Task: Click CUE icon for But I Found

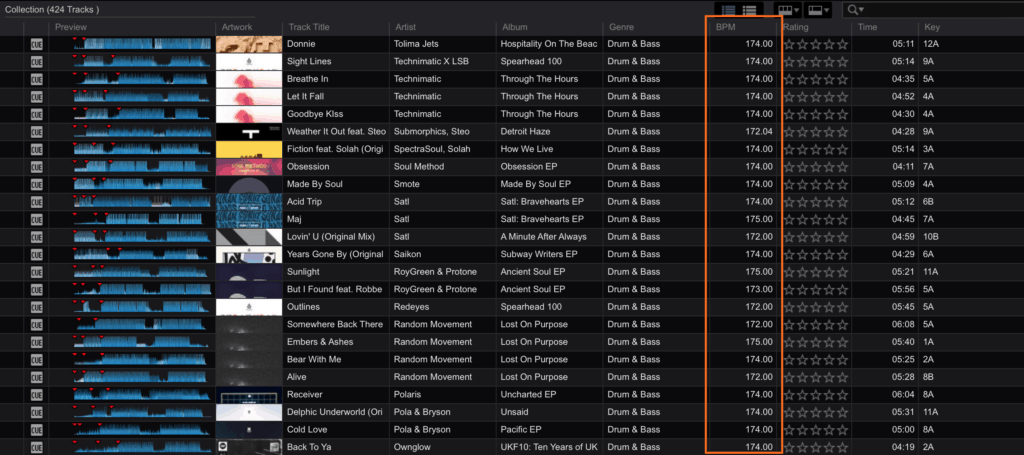Action: pos(36,290)
